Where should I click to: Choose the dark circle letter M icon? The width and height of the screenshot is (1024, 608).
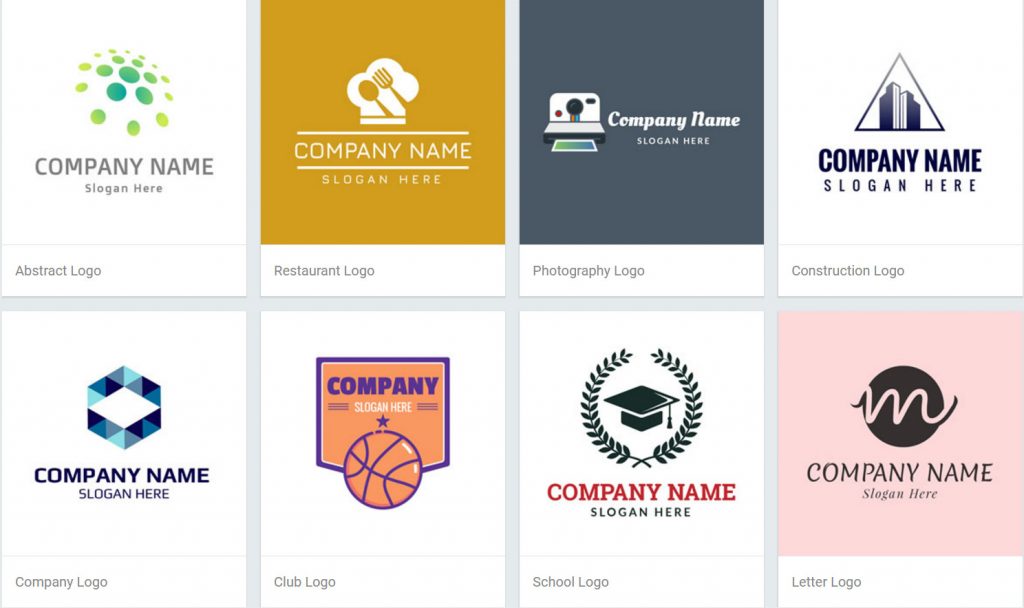pos(904,406)
